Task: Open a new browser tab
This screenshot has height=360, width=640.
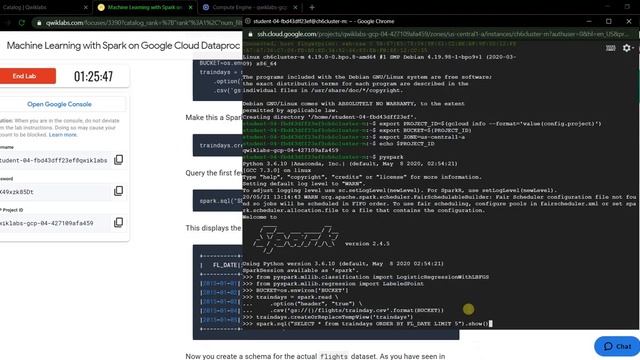Action: pyautogui.click(x=312, y=7)
